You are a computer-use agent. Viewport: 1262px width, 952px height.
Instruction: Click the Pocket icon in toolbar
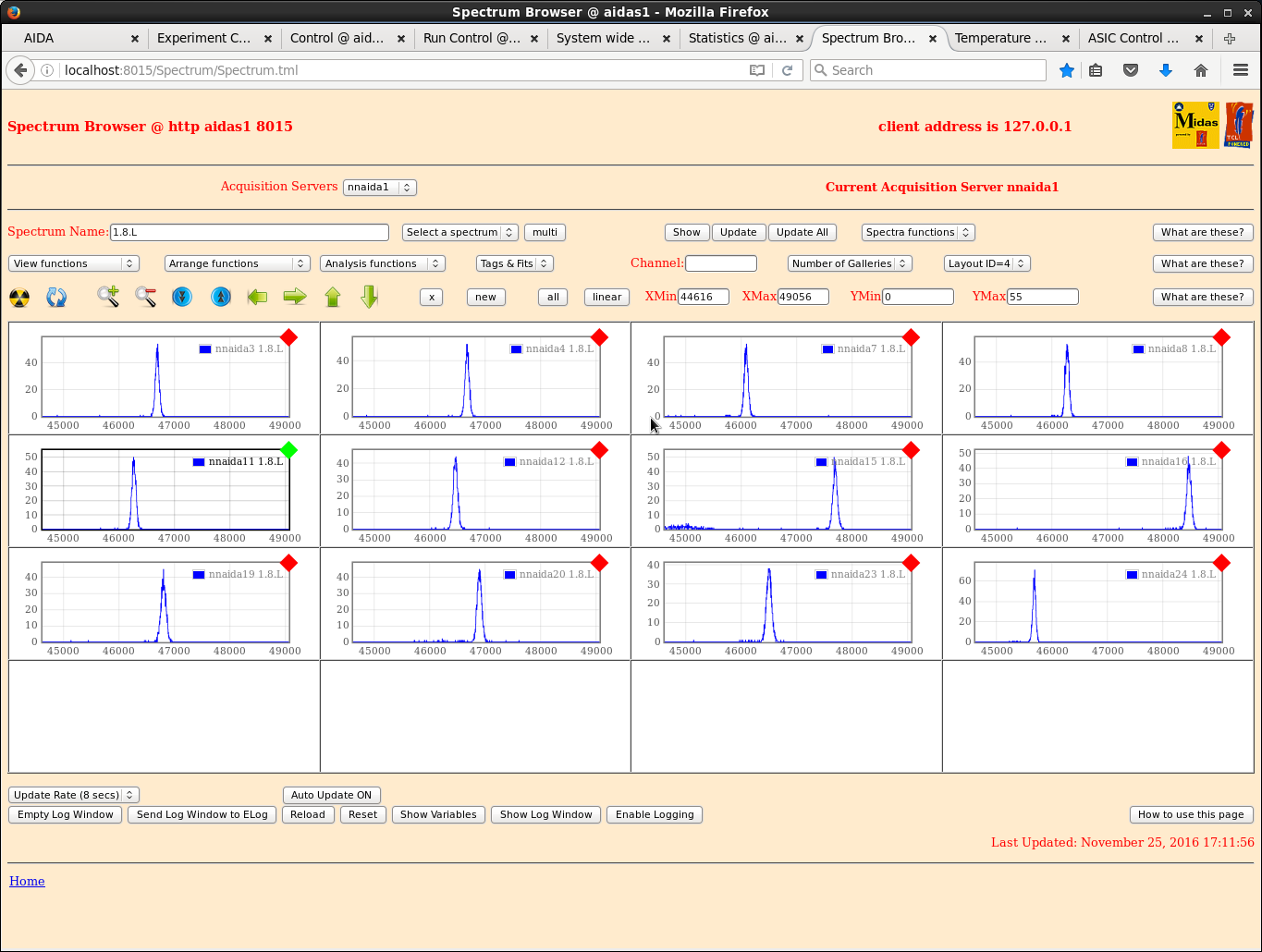coord(1131,70)
